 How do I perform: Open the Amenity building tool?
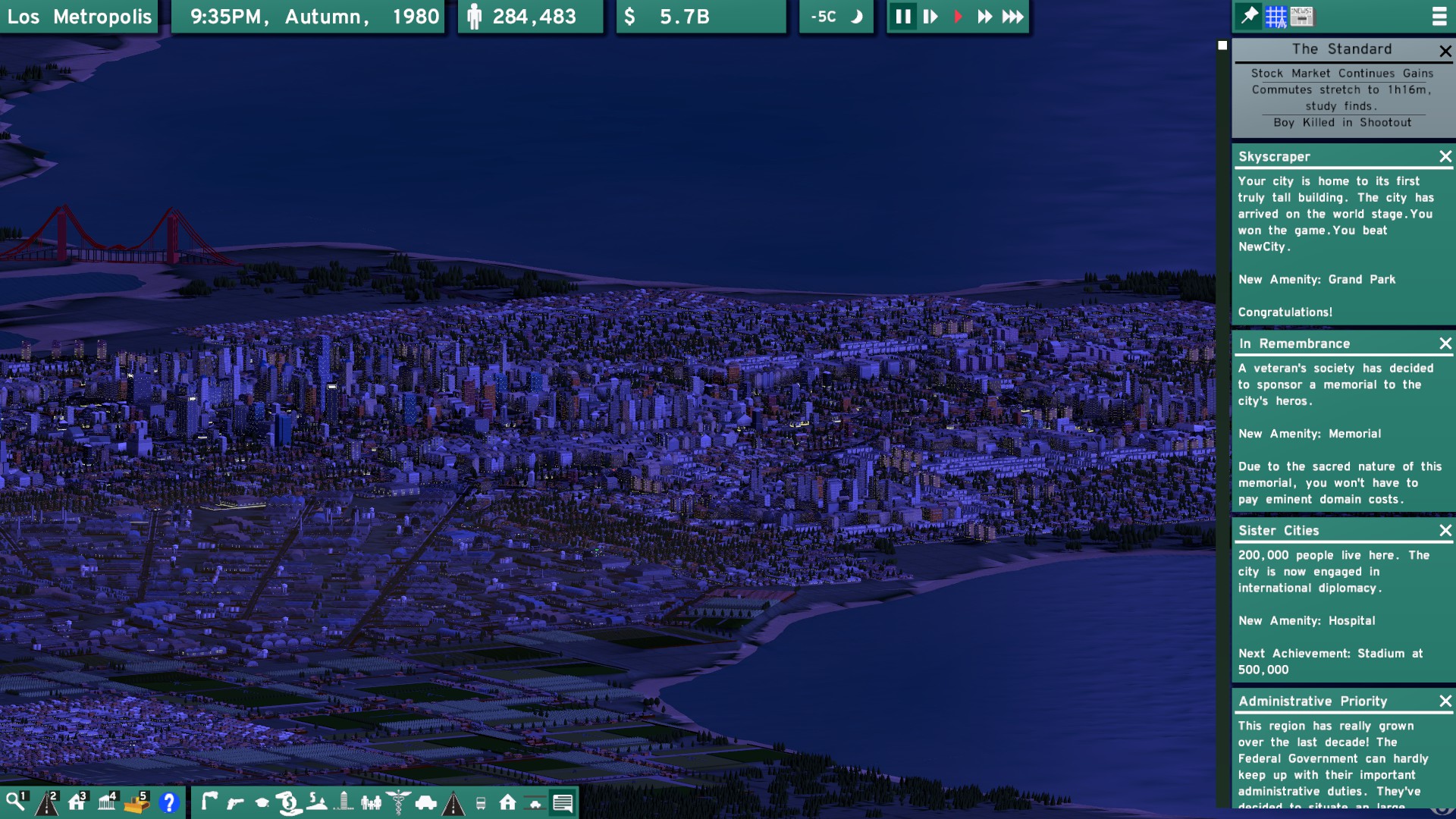coord(106,802)
